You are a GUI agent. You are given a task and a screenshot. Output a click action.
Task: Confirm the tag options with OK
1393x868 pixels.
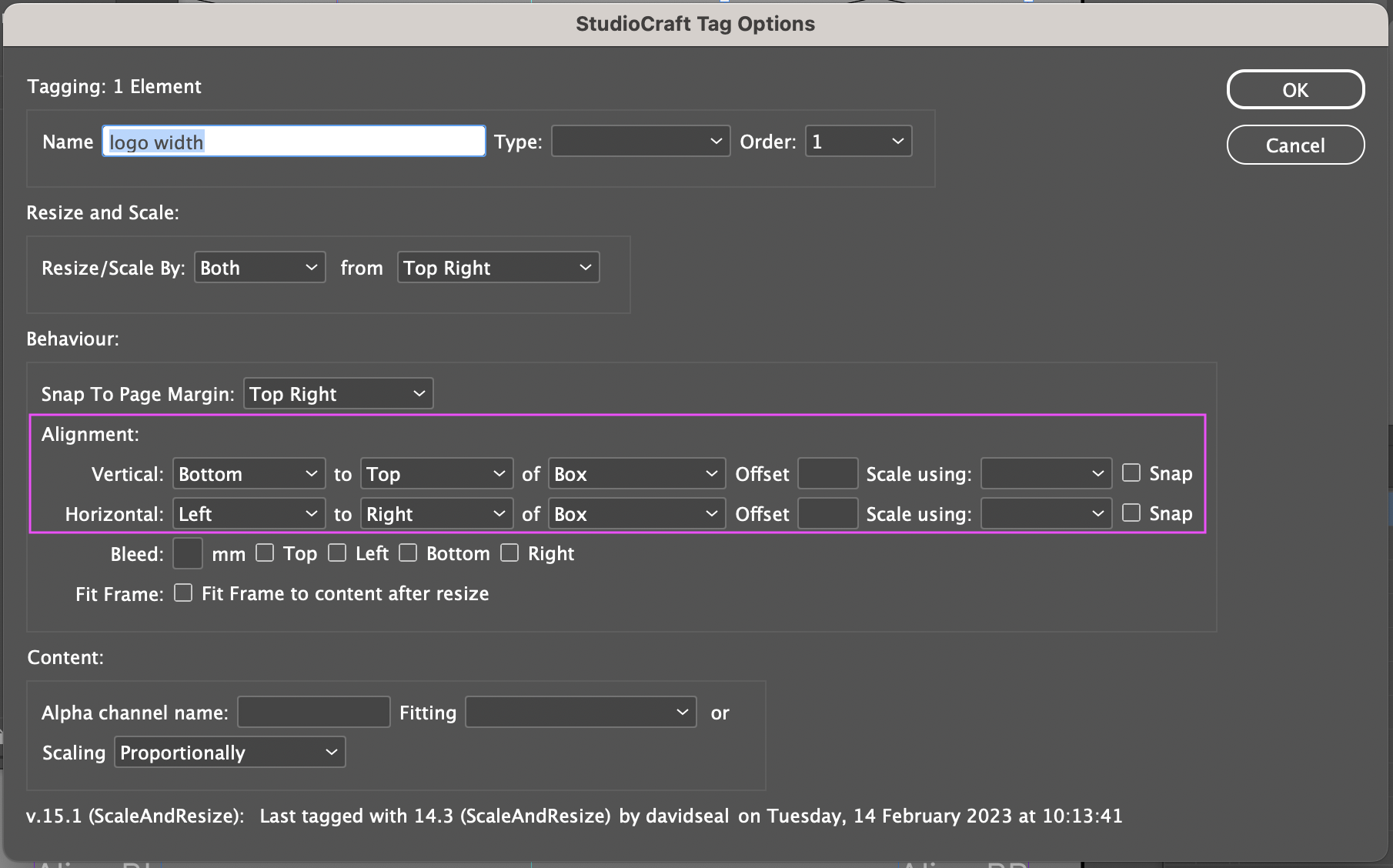click(1295, 90)
